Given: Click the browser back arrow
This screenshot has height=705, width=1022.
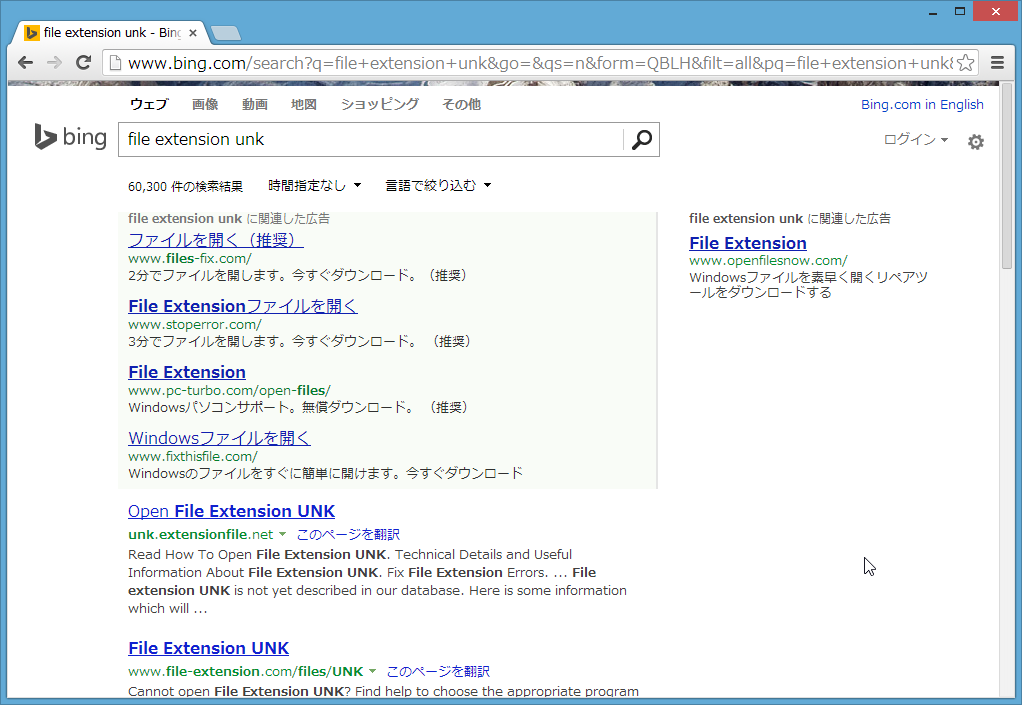Looking at the screenshot, I should coord(25,63).
